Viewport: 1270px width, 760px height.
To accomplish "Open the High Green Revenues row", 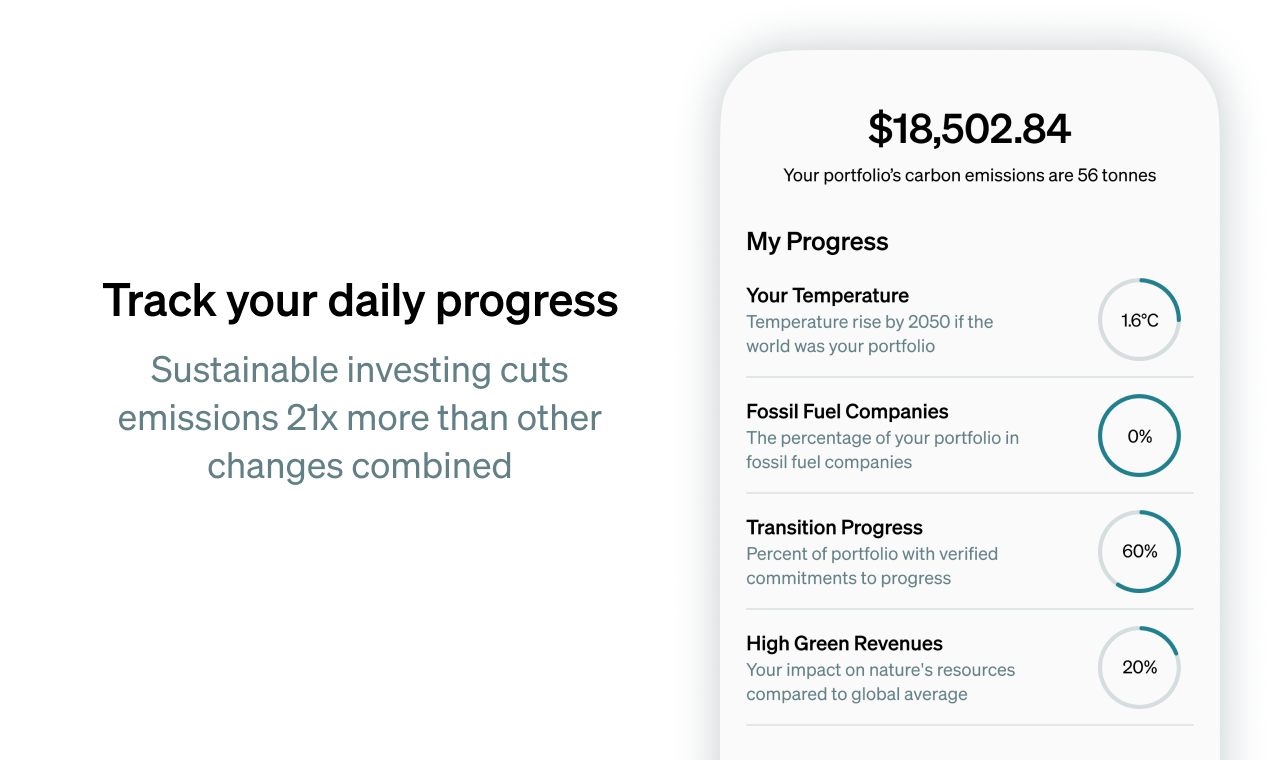I will pos(969,668).
